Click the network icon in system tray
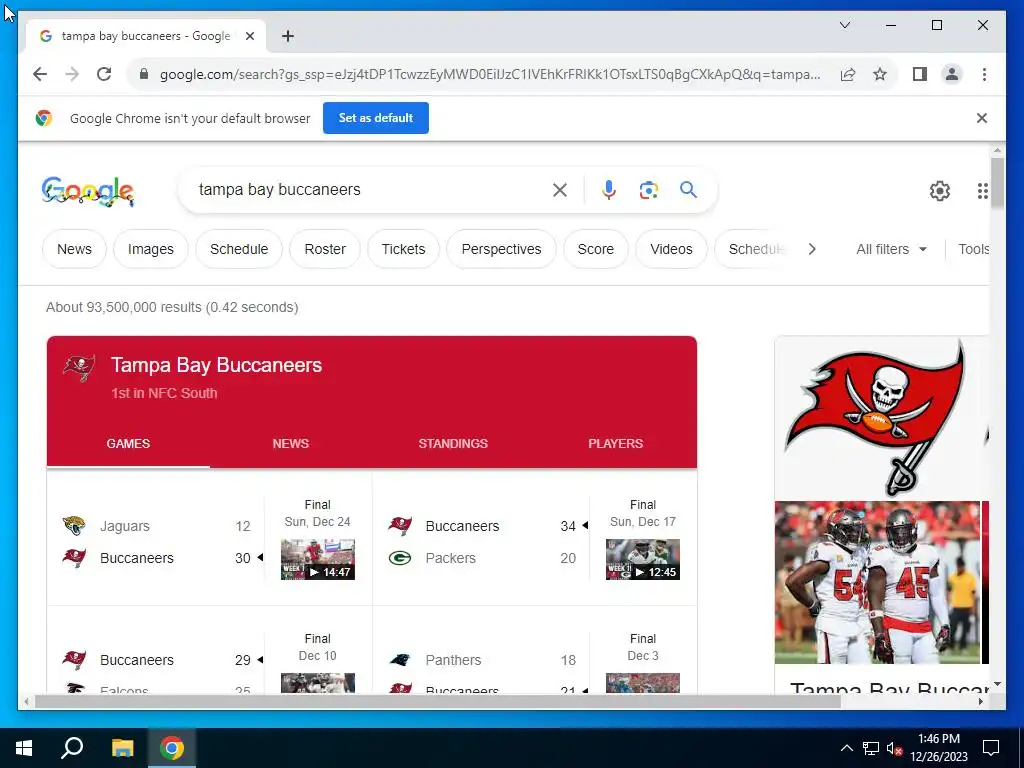This screenshot has height=768, width=1024. pos(871,748)
